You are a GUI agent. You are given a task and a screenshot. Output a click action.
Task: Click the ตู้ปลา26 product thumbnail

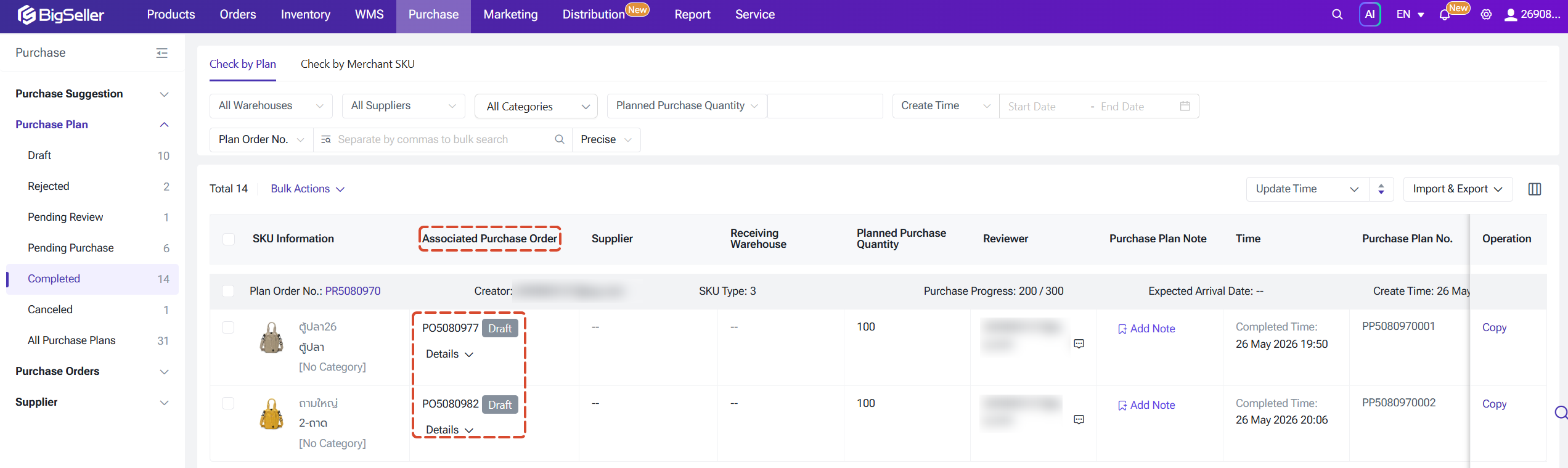(272, 337)
